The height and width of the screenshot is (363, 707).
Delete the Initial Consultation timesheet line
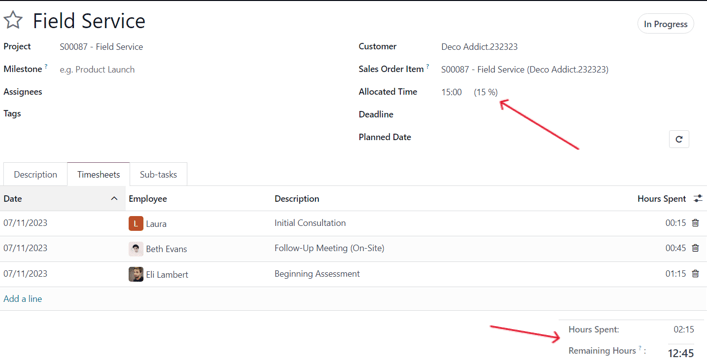(x=695, y=223)
